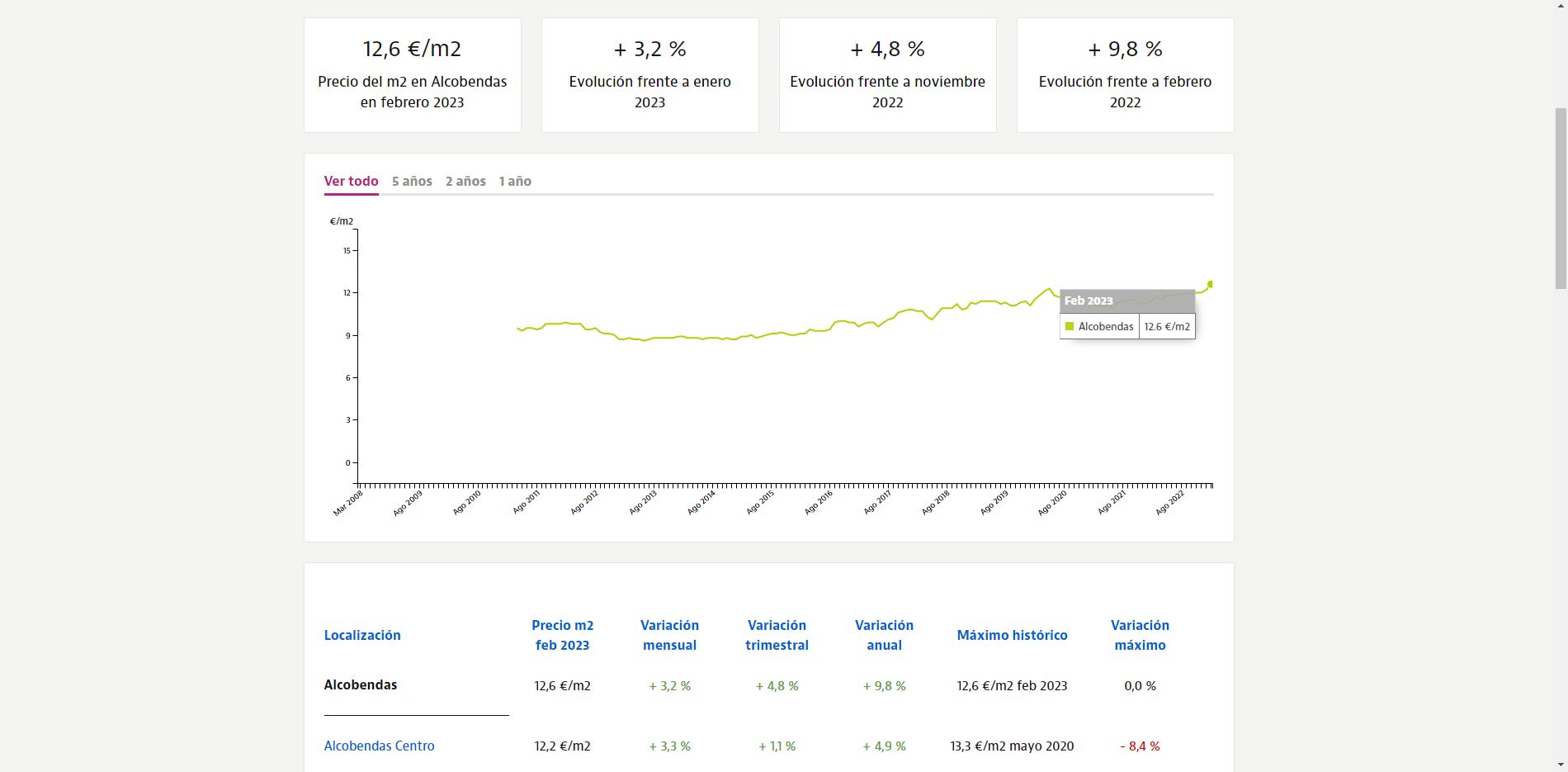This screenshot has width=1568, height=772.
Task: Select the 'Ver todo' chart tab
Action: click(351, 181)
